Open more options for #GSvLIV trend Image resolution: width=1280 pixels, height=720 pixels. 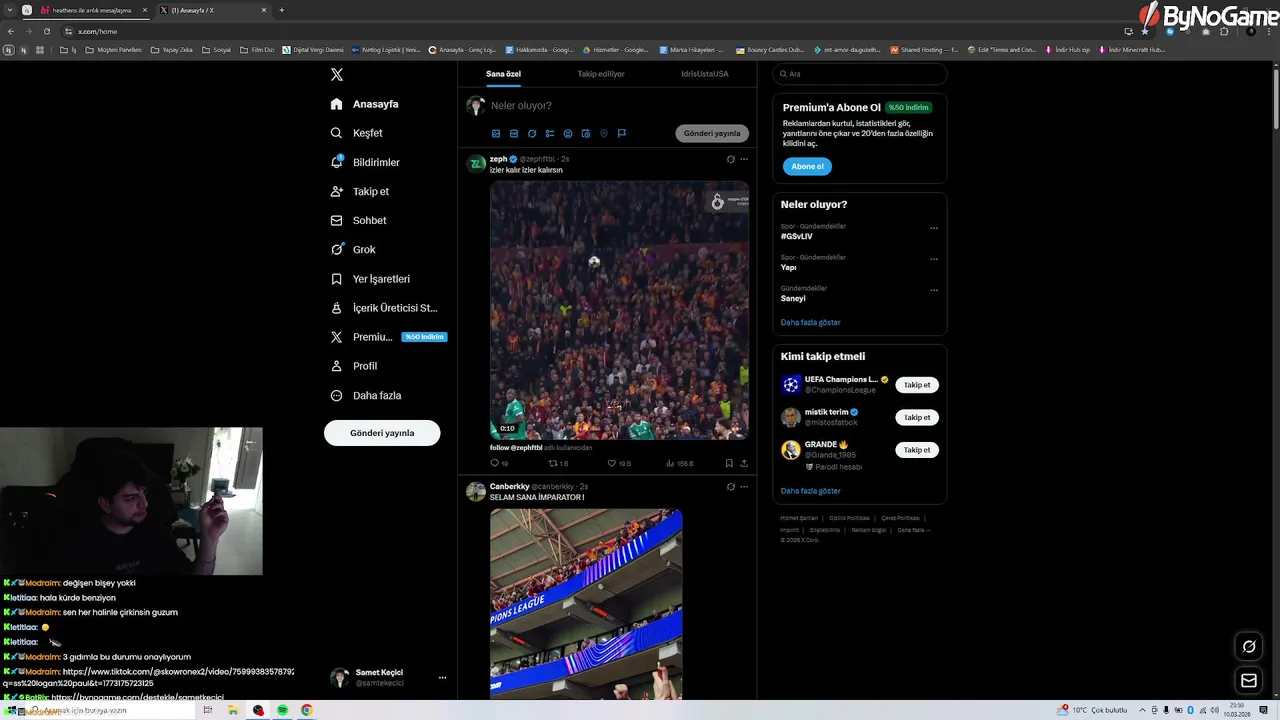click(x=934, y=228)
